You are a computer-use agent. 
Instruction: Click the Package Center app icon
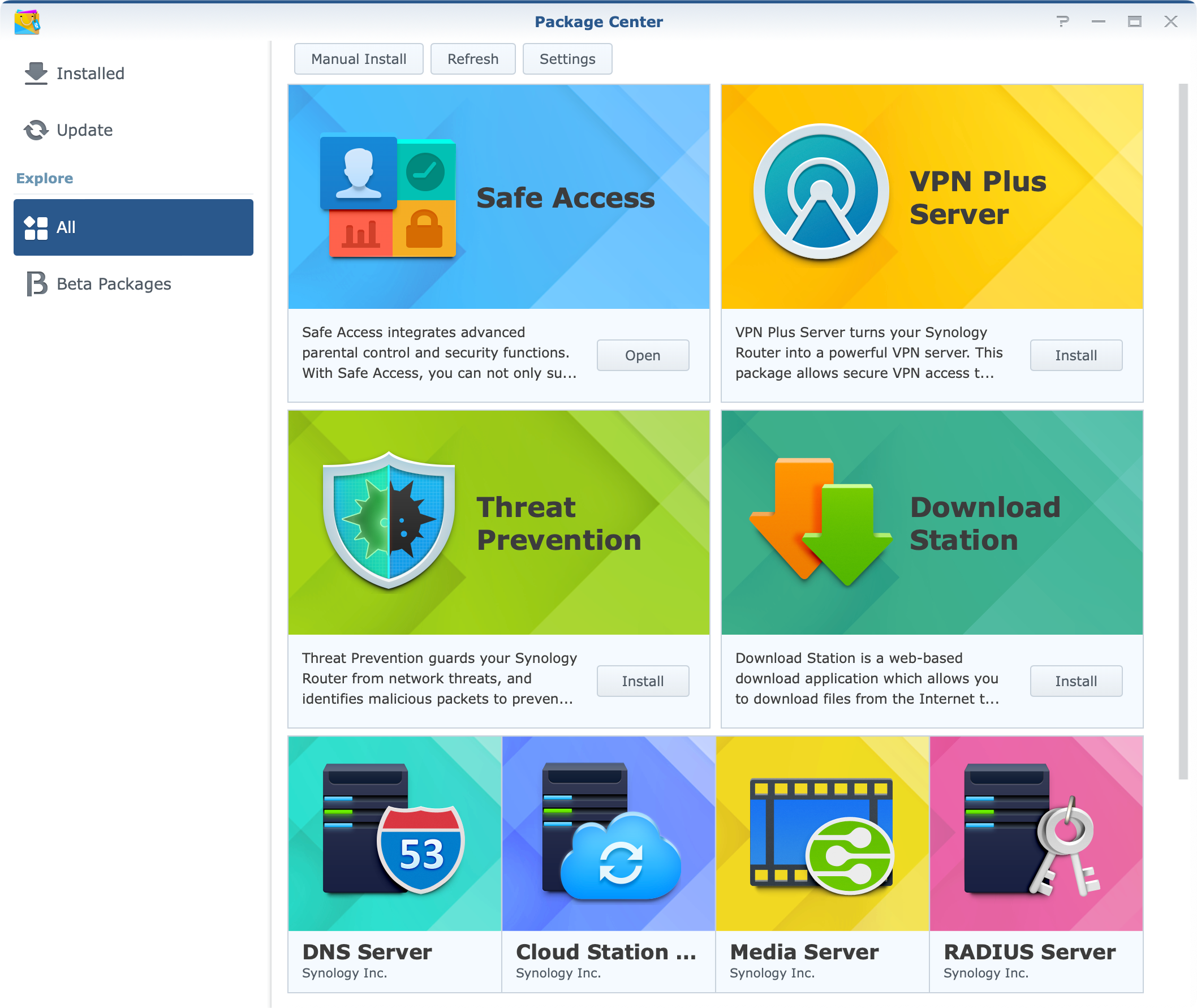tap(27, 21)
